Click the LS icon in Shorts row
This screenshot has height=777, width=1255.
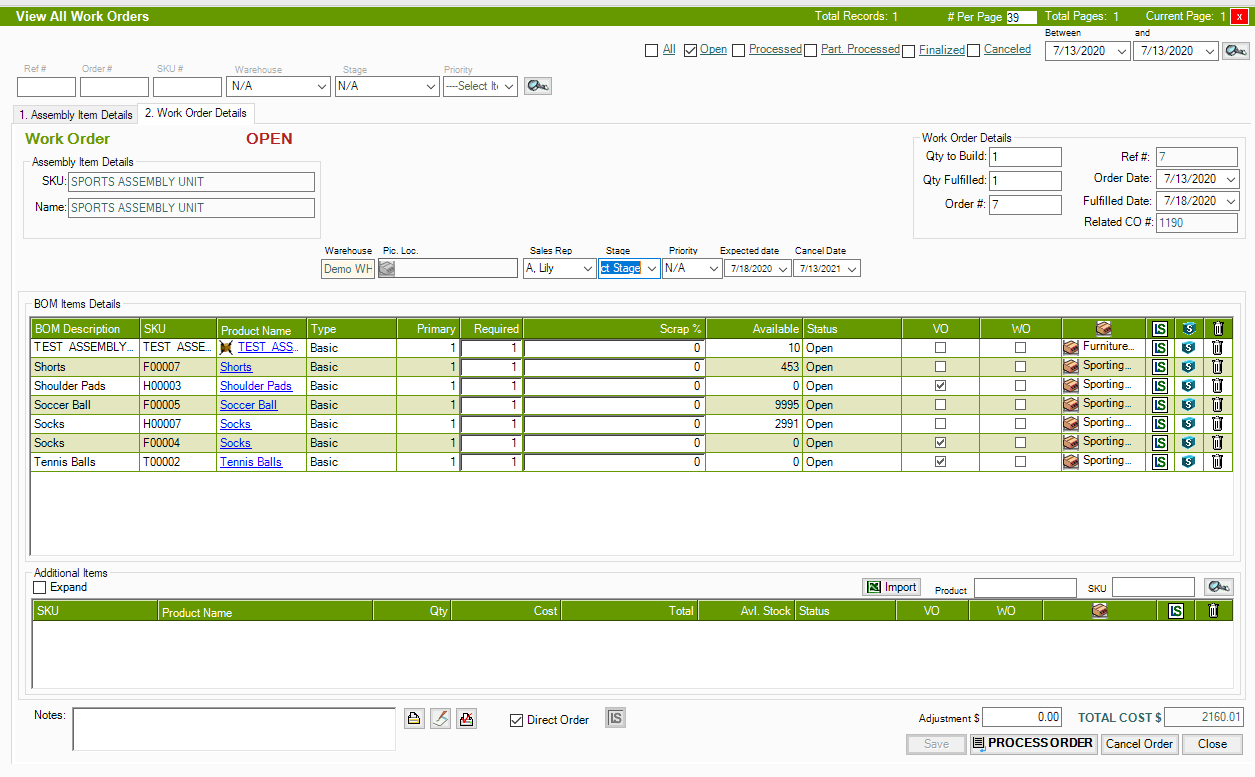(x=1160, y=367)
